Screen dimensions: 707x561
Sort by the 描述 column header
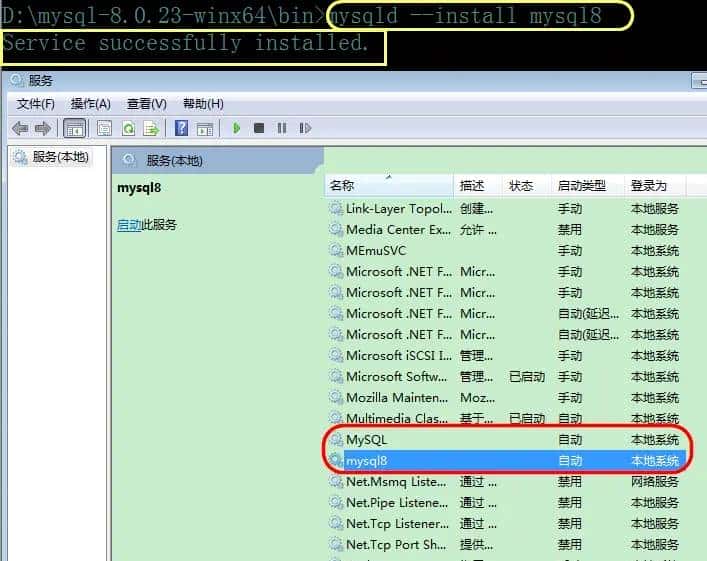pos(477,185)
